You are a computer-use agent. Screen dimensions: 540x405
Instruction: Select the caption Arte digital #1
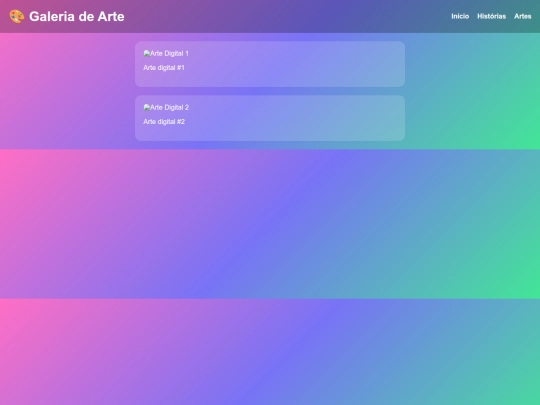[x=164, y=68]
